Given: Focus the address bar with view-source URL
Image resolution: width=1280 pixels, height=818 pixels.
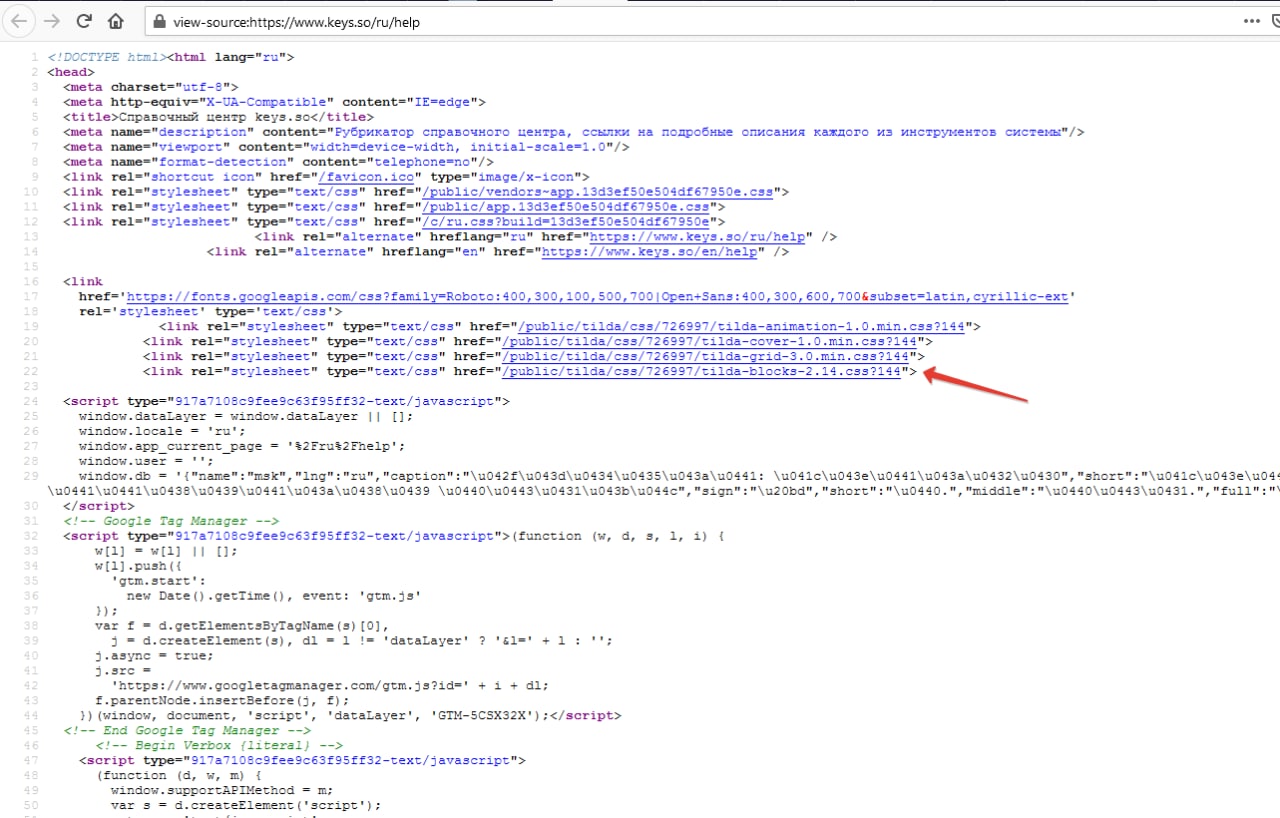Looking at the screenshot, I should click(690, 21).
